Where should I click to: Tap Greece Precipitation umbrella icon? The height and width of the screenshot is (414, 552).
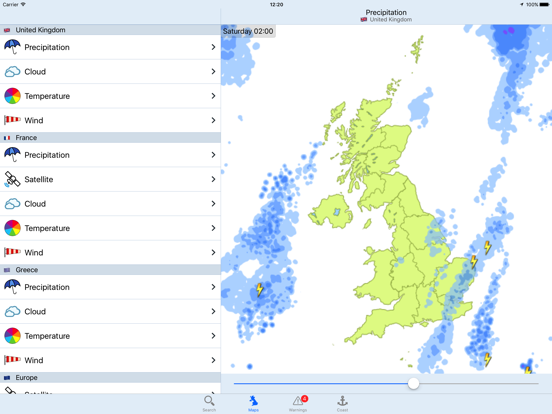12,287
